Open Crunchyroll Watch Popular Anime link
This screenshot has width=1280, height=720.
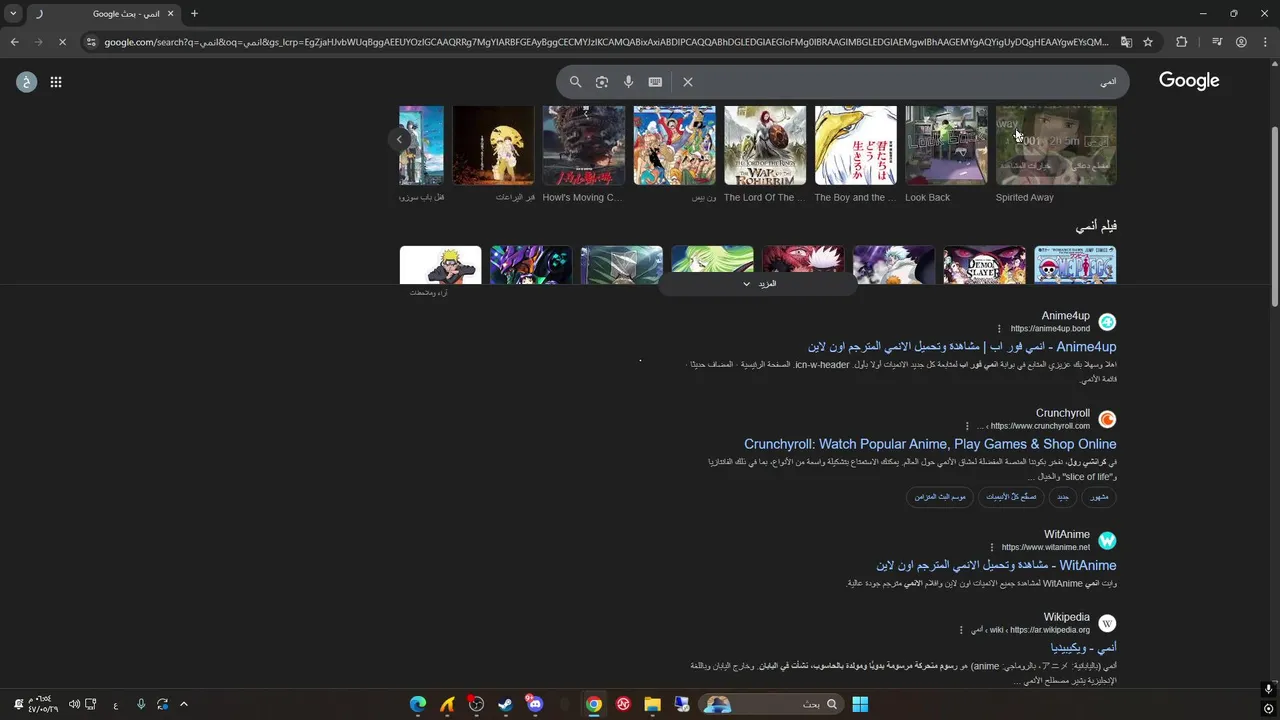(x=930, y=444)
